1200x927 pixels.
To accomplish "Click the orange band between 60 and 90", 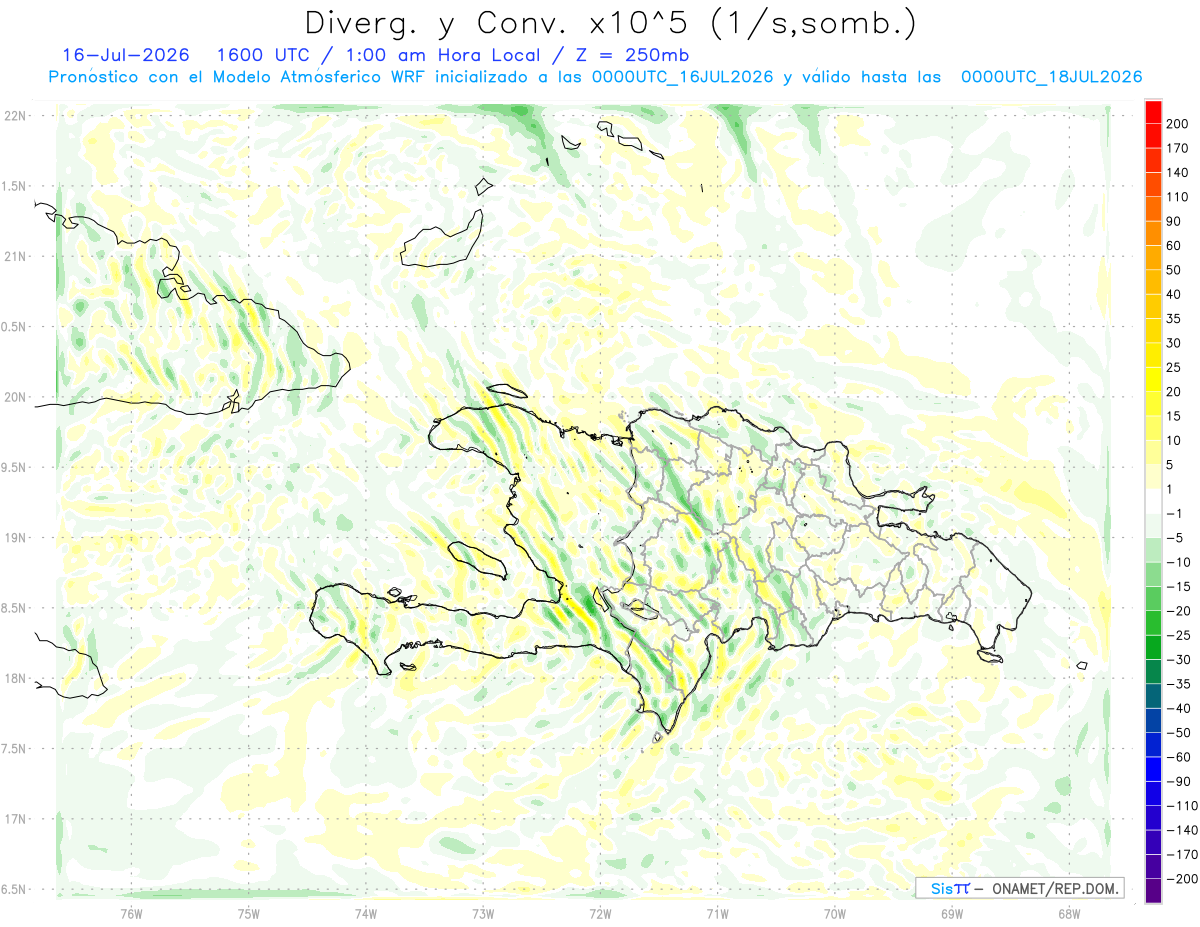I will click(1153, 233).
